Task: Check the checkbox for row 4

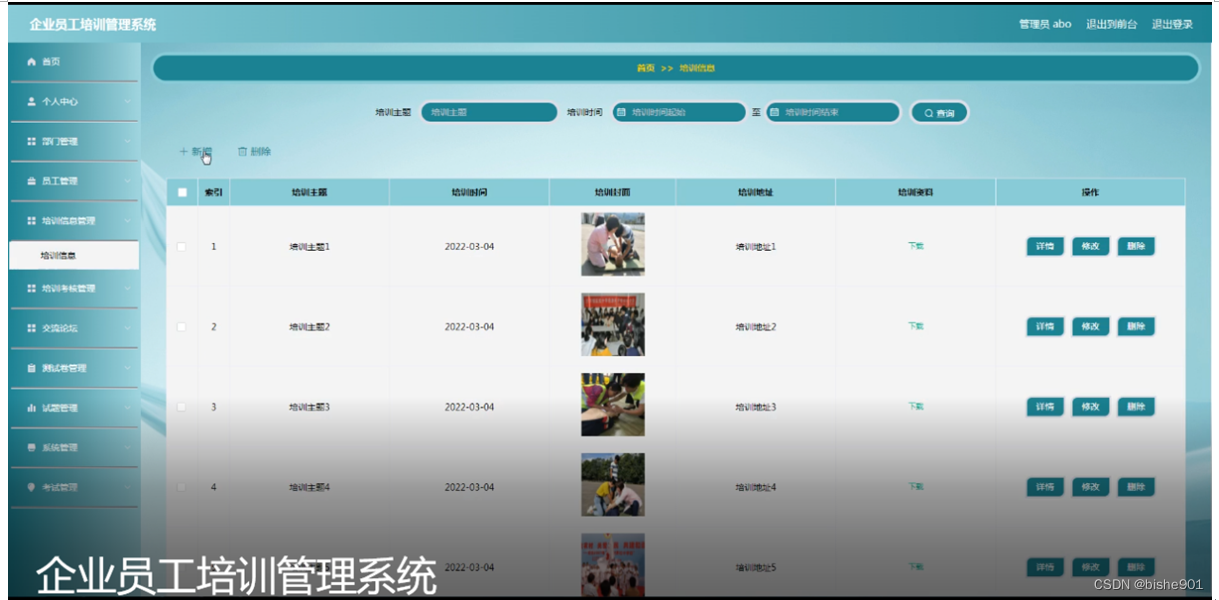Action: (182, 487)
